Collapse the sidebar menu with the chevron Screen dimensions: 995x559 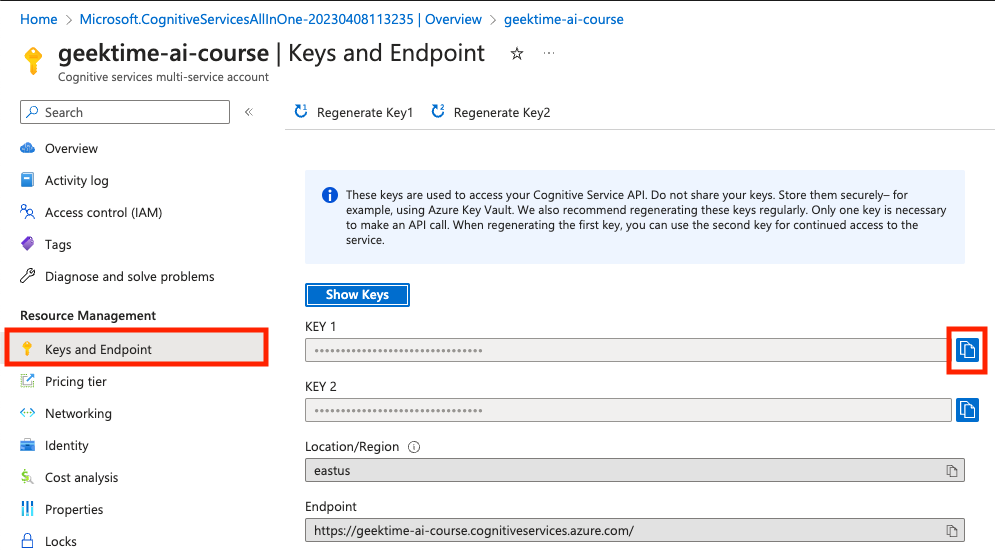click(249, 112)
